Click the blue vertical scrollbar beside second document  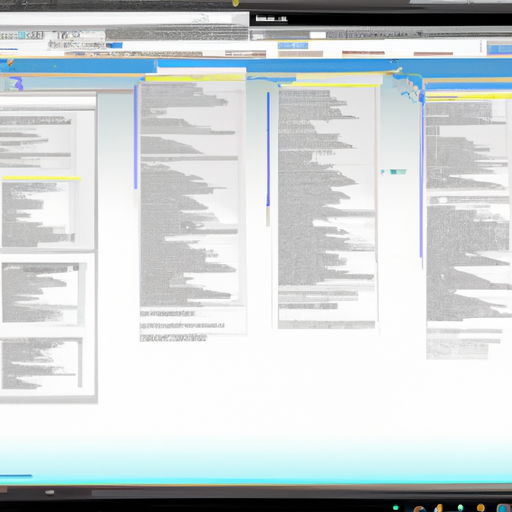pos(268,149)
